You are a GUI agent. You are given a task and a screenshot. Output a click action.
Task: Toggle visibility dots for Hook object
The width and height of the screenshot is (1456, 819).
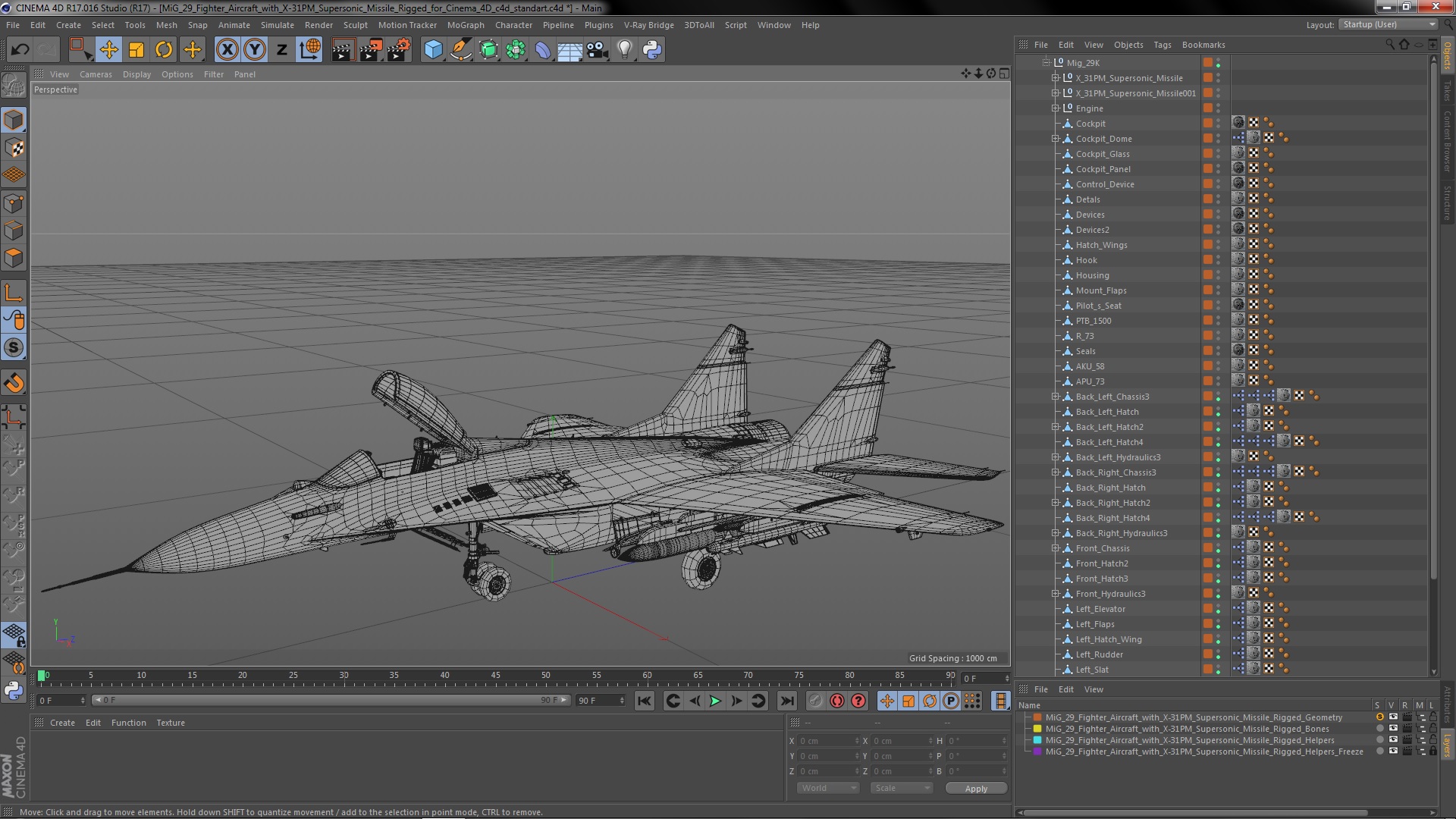coord(1219,260)
